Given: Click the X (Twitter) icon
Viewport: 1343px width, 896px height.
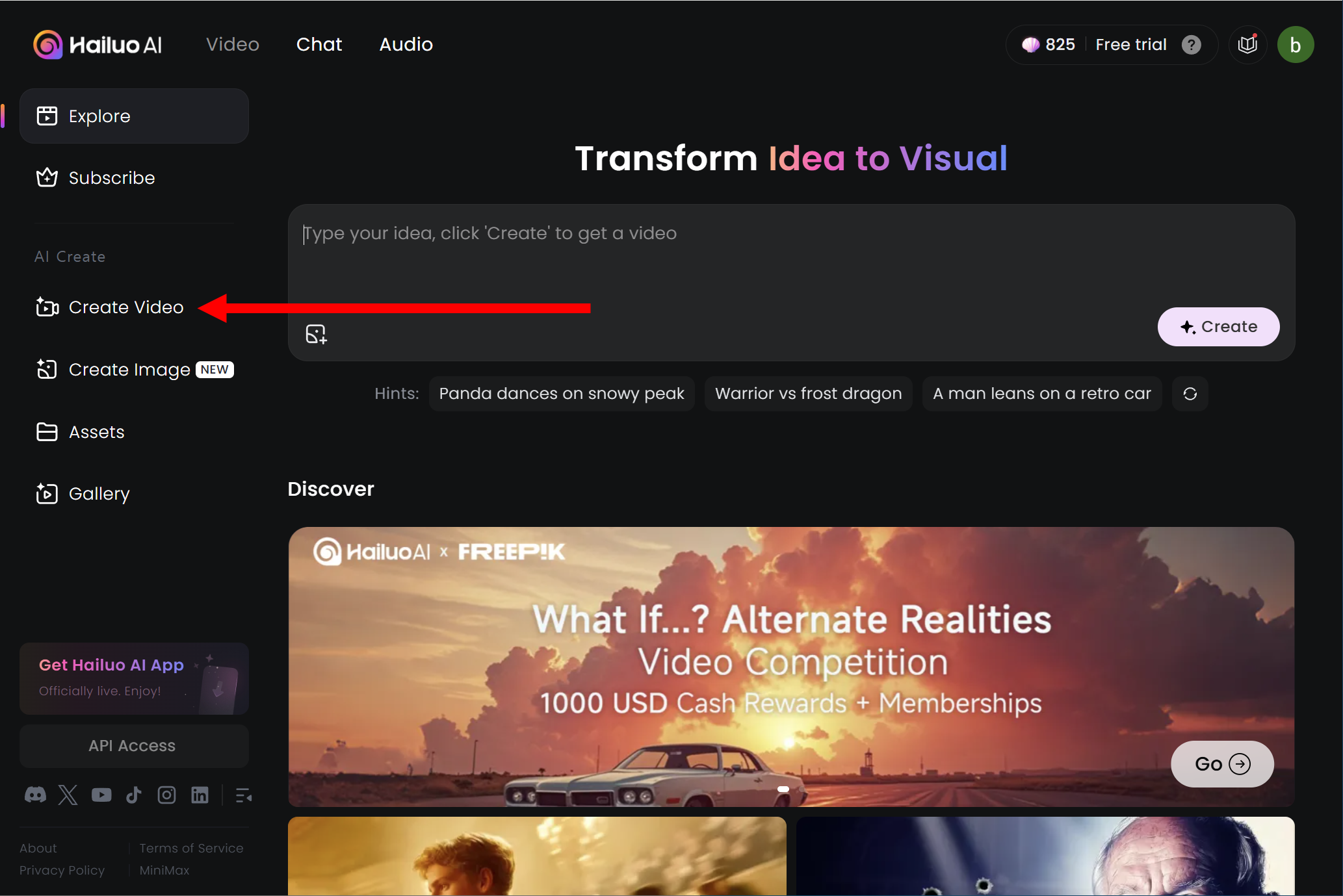Looking at the screenshot, I should coord(68,795).
